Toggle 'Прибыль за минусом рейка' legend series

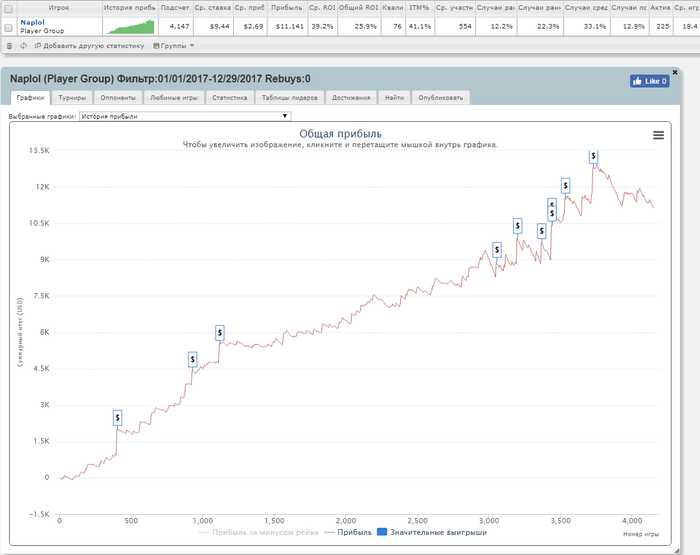pyautogui.click(x=258, y=533)
